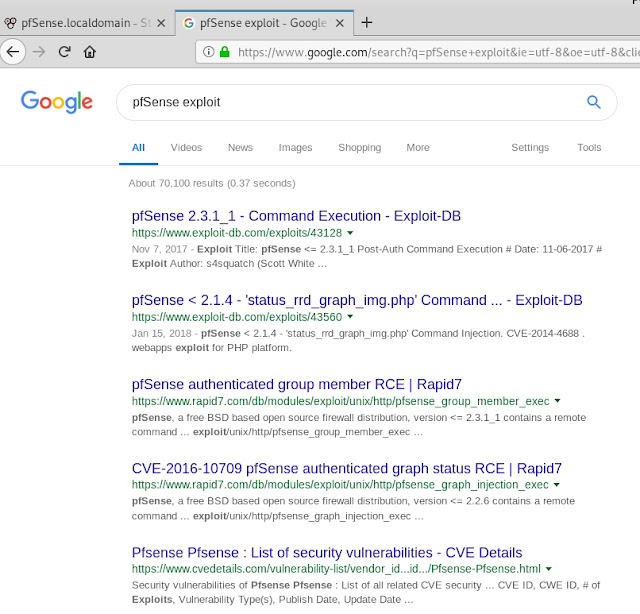Open search Tools
Image resolution: width=640 pixels, height=614 pixels.
pos(589,148)
